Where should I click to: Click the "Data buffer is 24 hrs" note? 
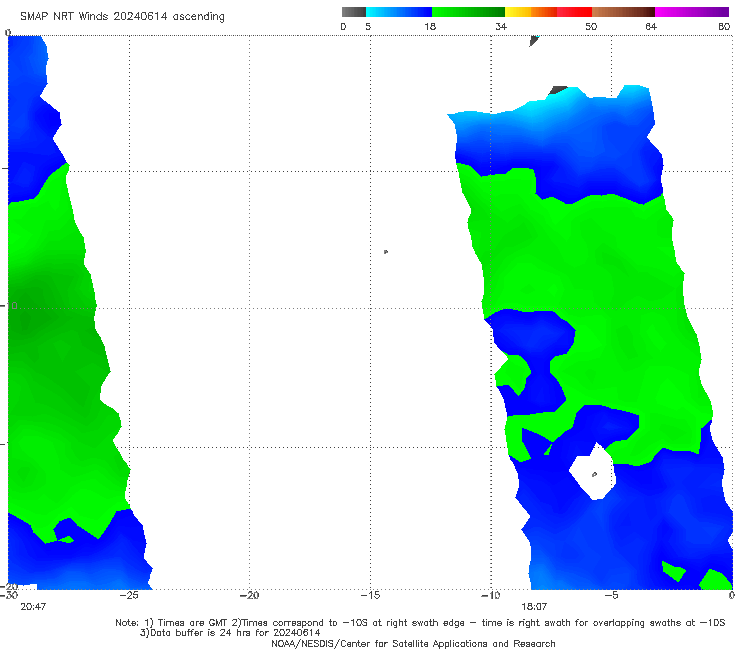(x=230, y=633)
